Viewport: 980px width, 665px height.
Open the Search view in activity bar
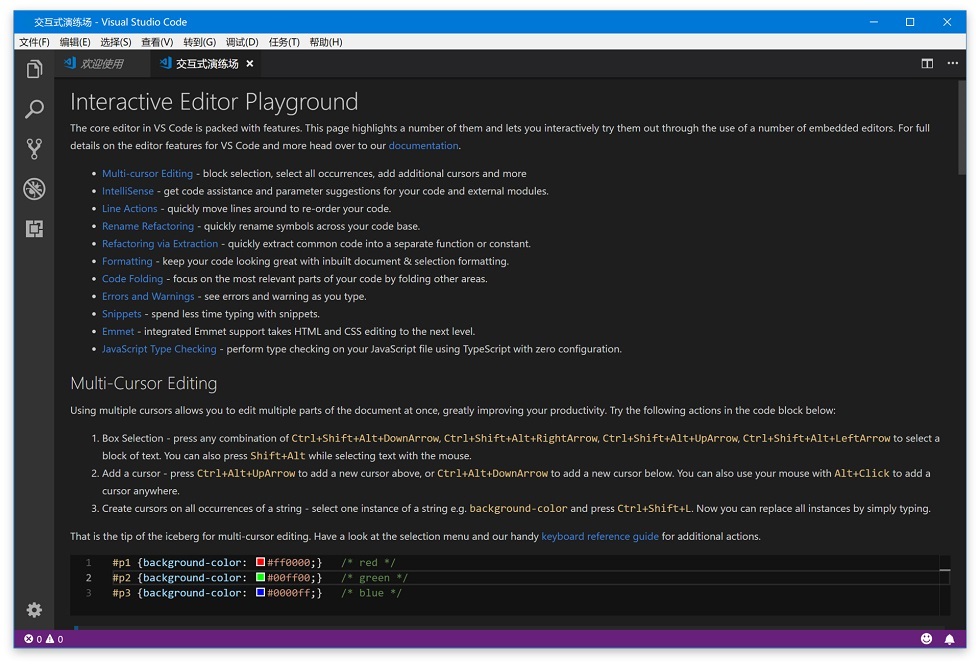pyautogui.click(x=34, y=109)
